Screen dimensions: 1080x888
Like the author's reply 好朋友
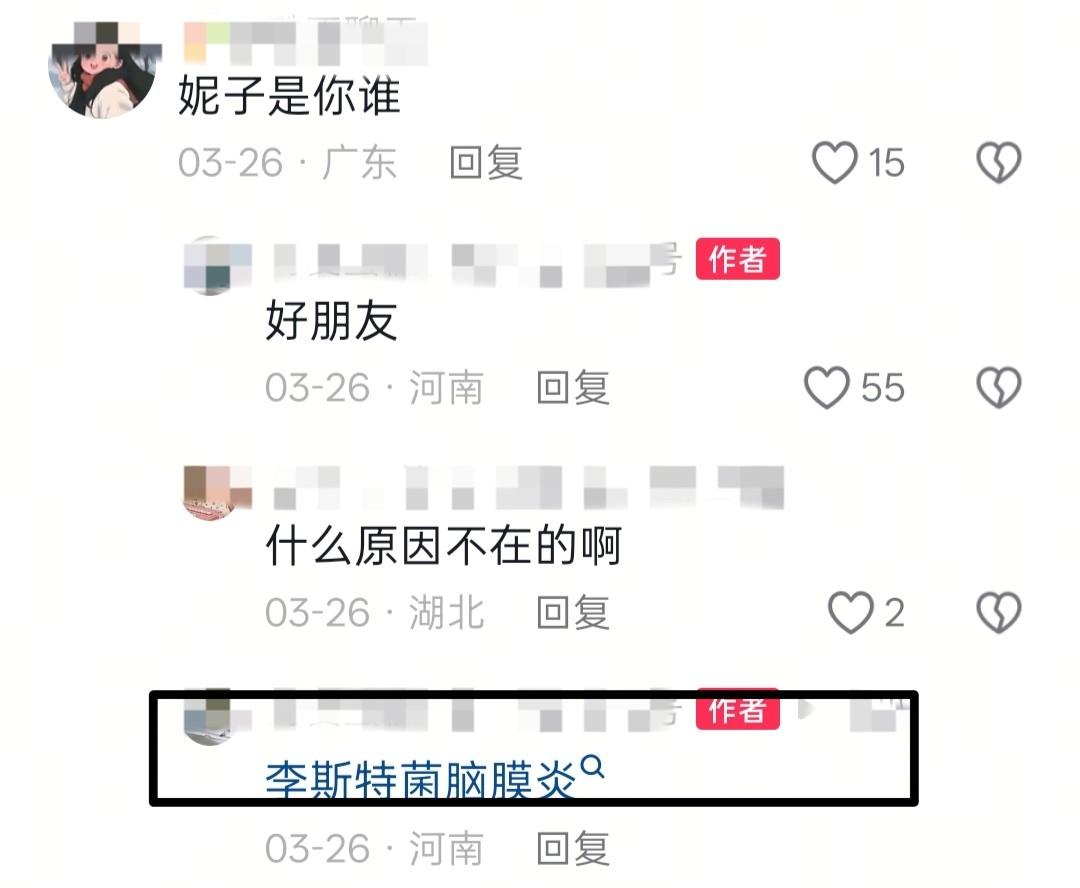[x=827, y=387]
